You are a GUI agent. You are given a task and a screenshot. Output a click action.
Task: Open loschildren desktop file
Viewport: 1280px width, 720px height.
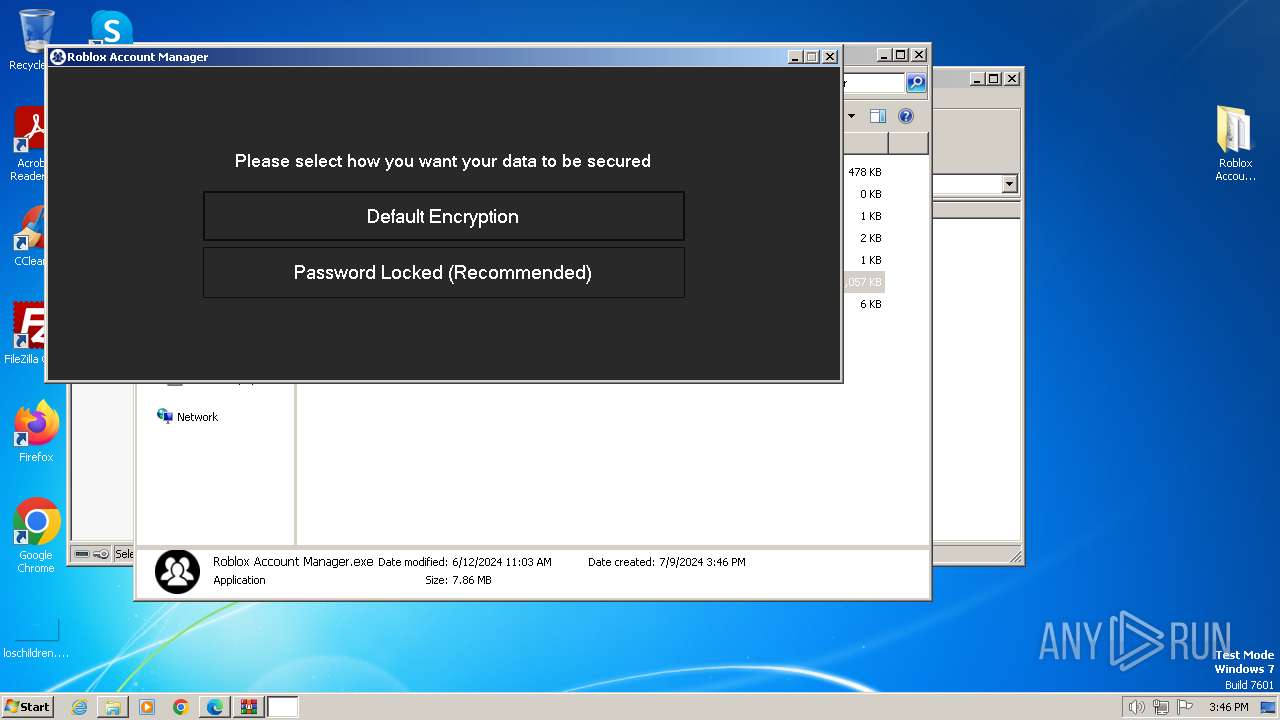36,639
